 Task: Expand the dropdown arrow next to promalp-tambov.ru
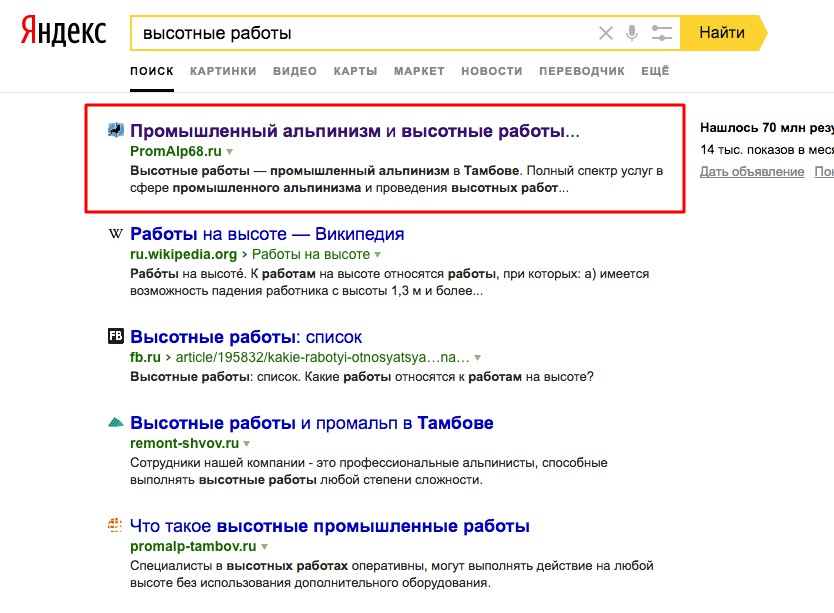pos(264,546)
